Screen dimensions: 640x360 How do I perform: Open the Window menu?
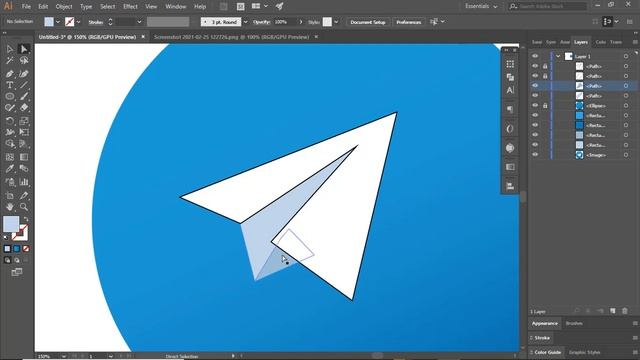[176, 7]
